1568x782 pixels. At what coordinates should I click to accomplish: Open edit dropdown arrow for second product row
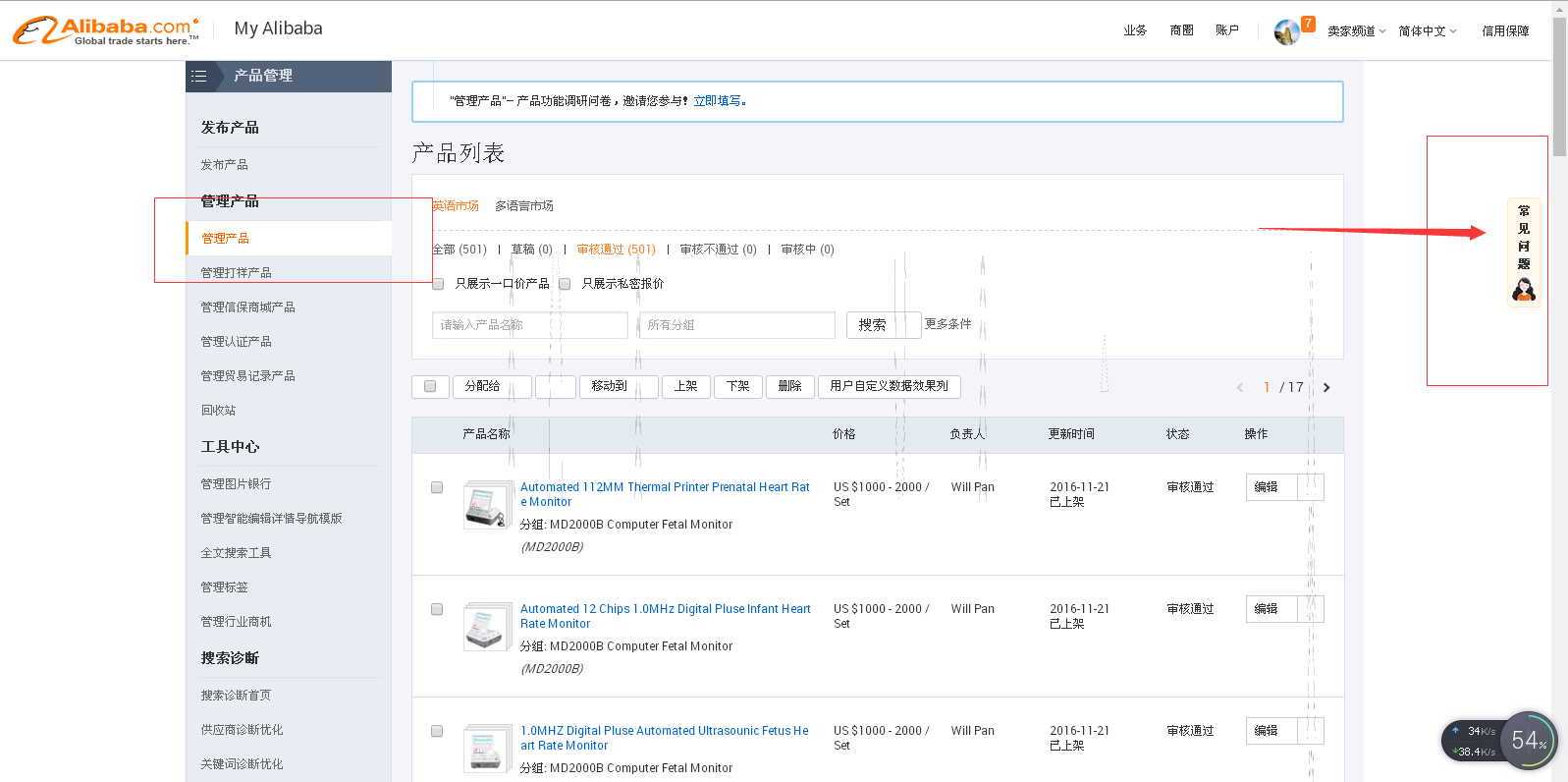pyautogui.click(x=1311, y=609)
